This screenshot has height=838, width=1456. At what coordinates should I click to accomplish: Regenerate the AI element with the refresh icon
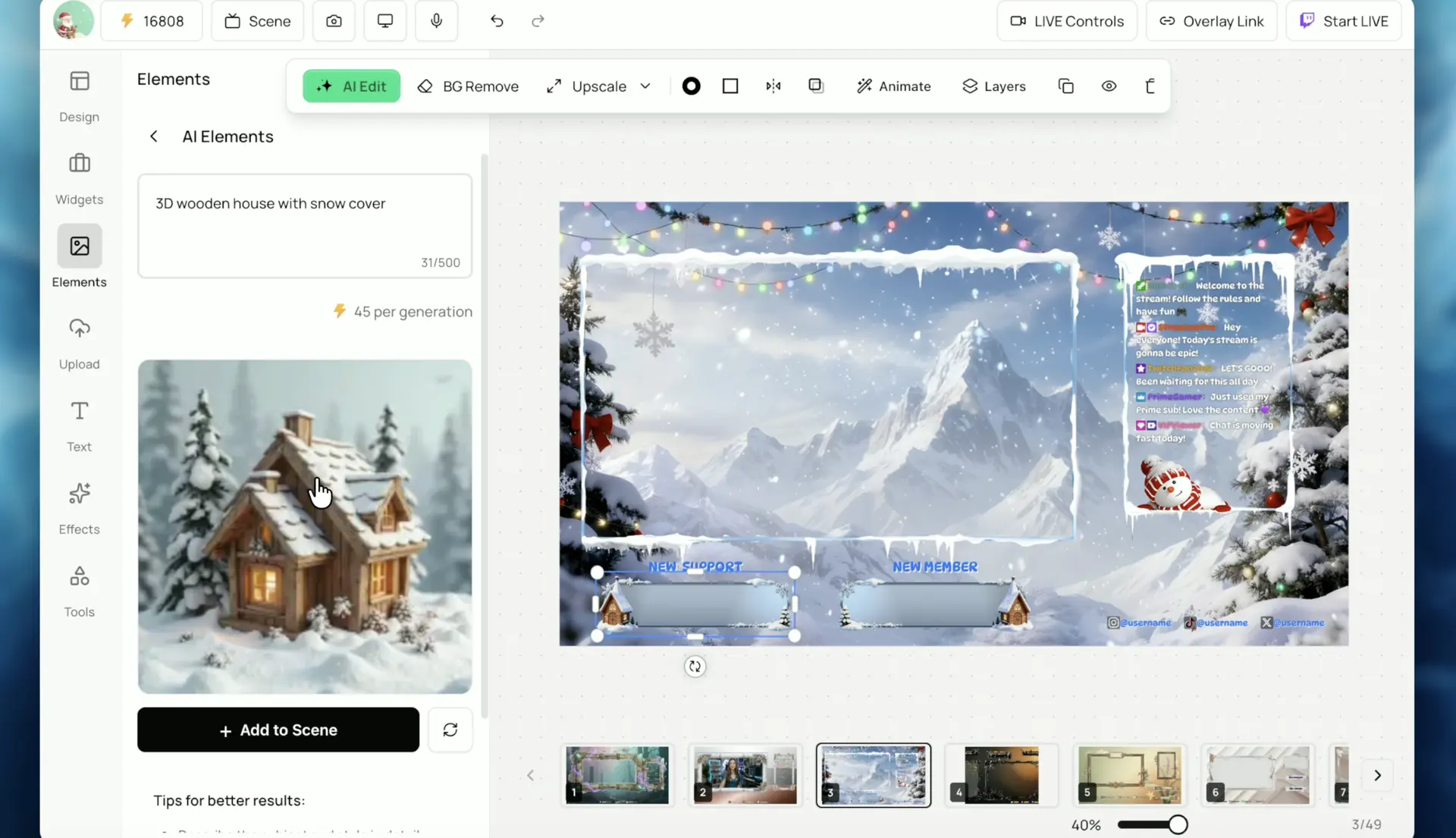tap(450, 730)
